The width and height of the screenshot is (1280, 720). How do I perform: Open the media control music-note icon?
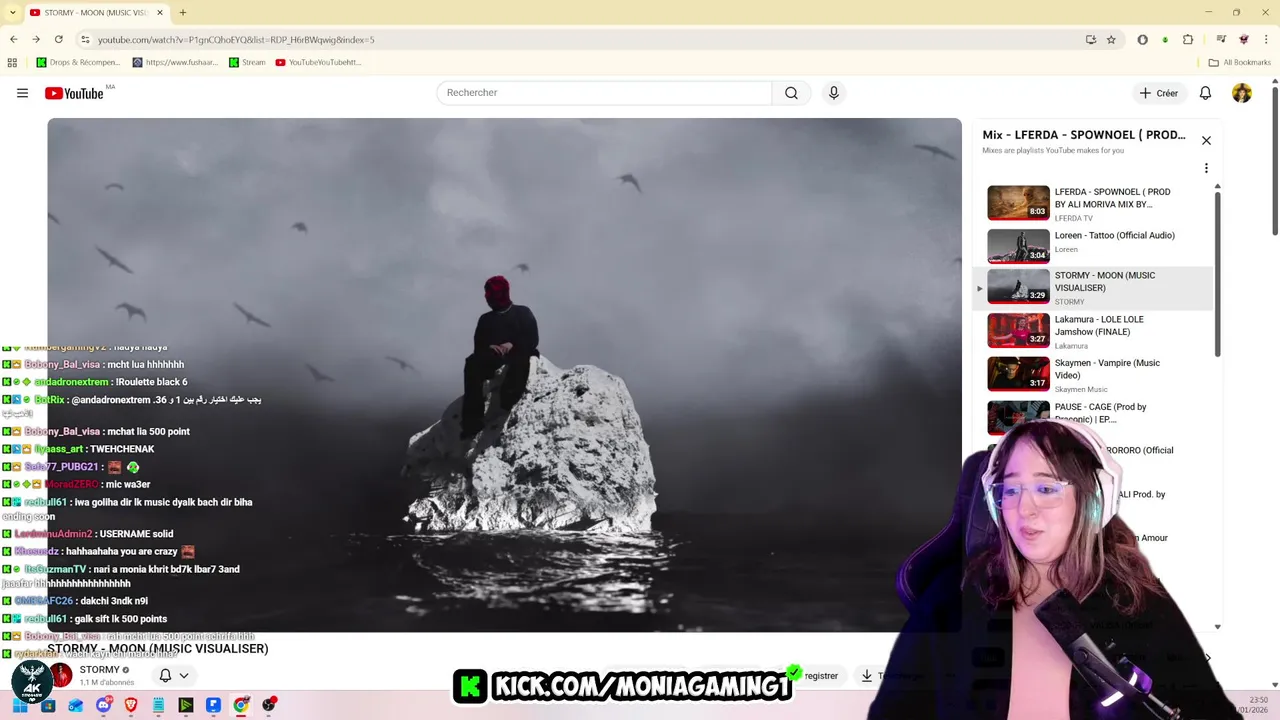click(1221, 39)
